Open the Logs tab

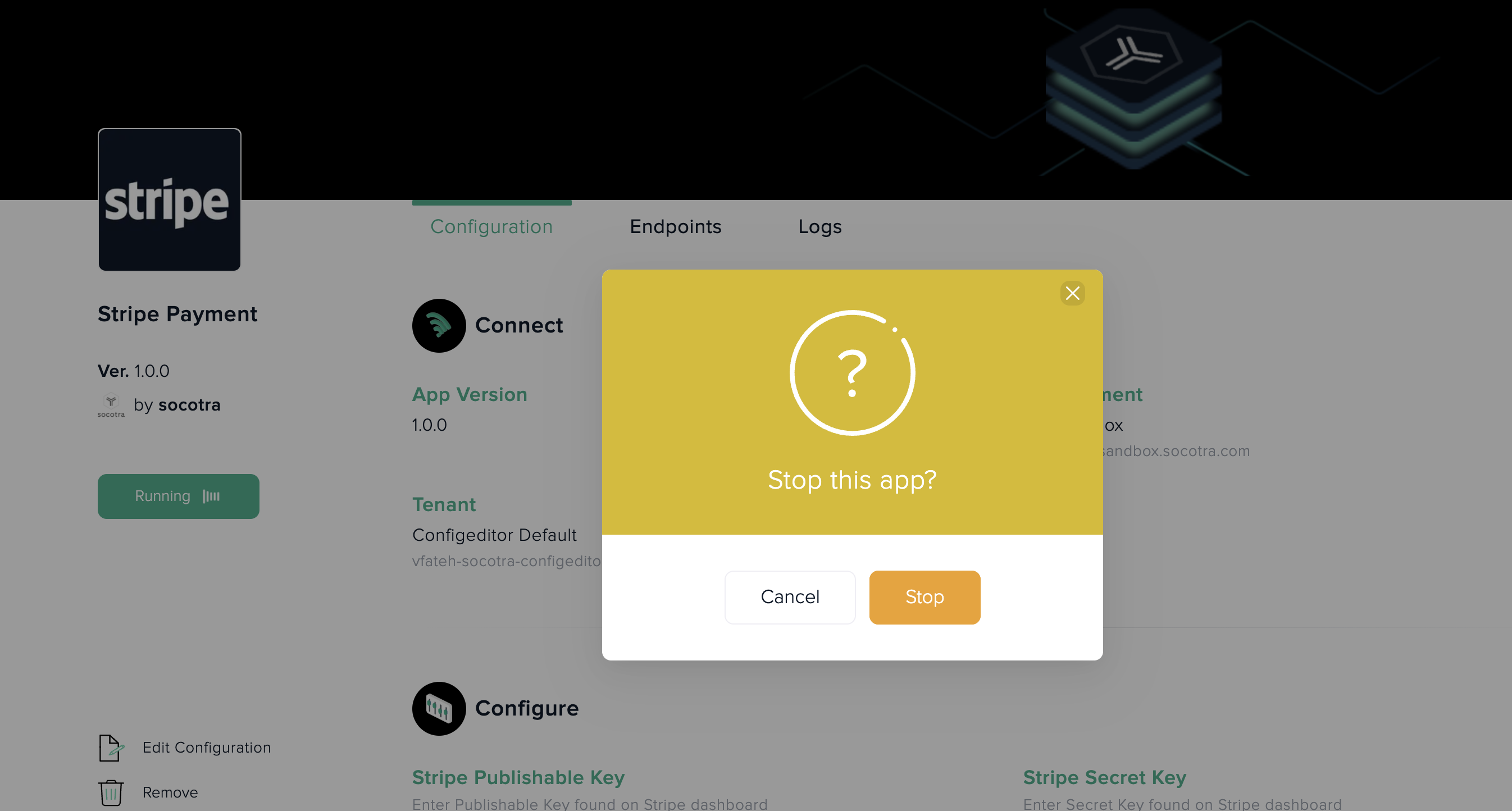[820, 226]
